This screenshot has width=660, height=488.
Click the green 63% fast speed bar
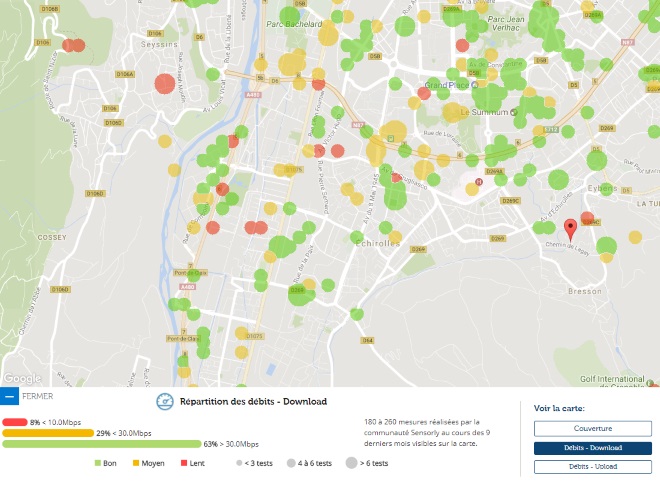(x=102, y=444)
